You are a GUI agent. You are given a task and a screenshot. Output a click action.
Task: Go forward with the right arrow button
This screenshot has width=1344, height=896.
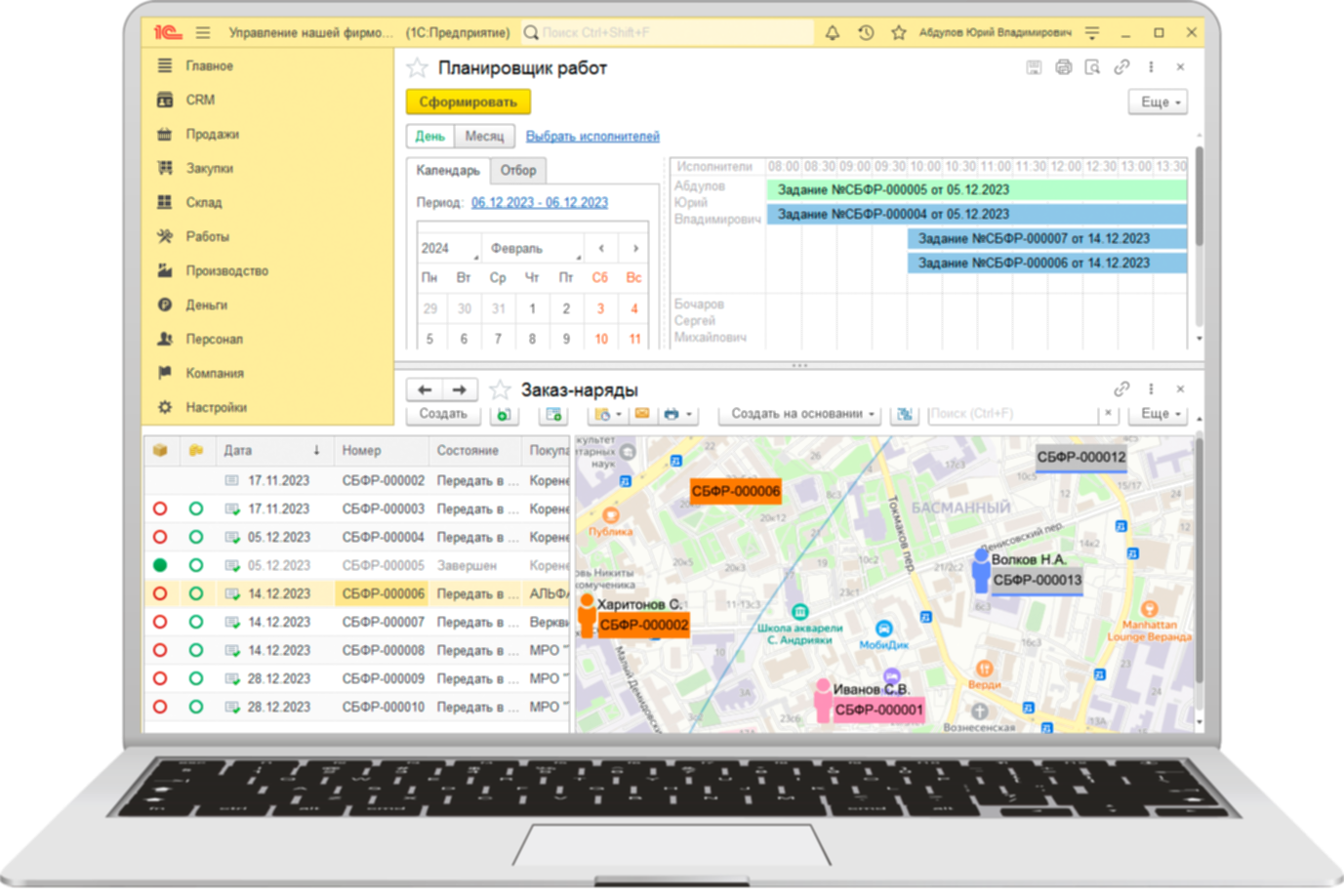pos(459,389)
